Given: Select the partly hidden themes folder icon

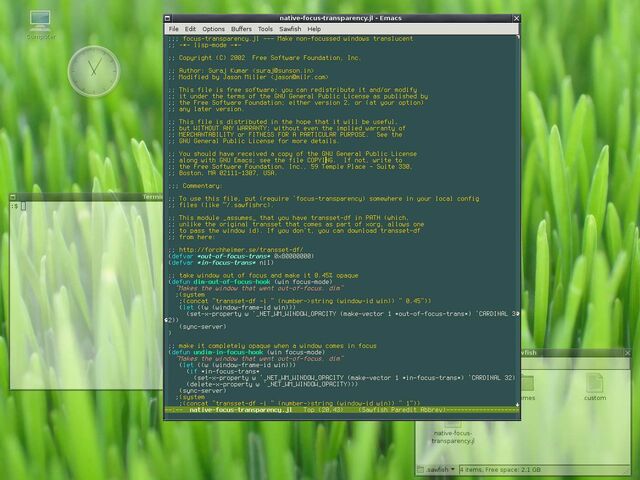Looking at the screenshot, I should pyautogui.click(x=527, y=387).
